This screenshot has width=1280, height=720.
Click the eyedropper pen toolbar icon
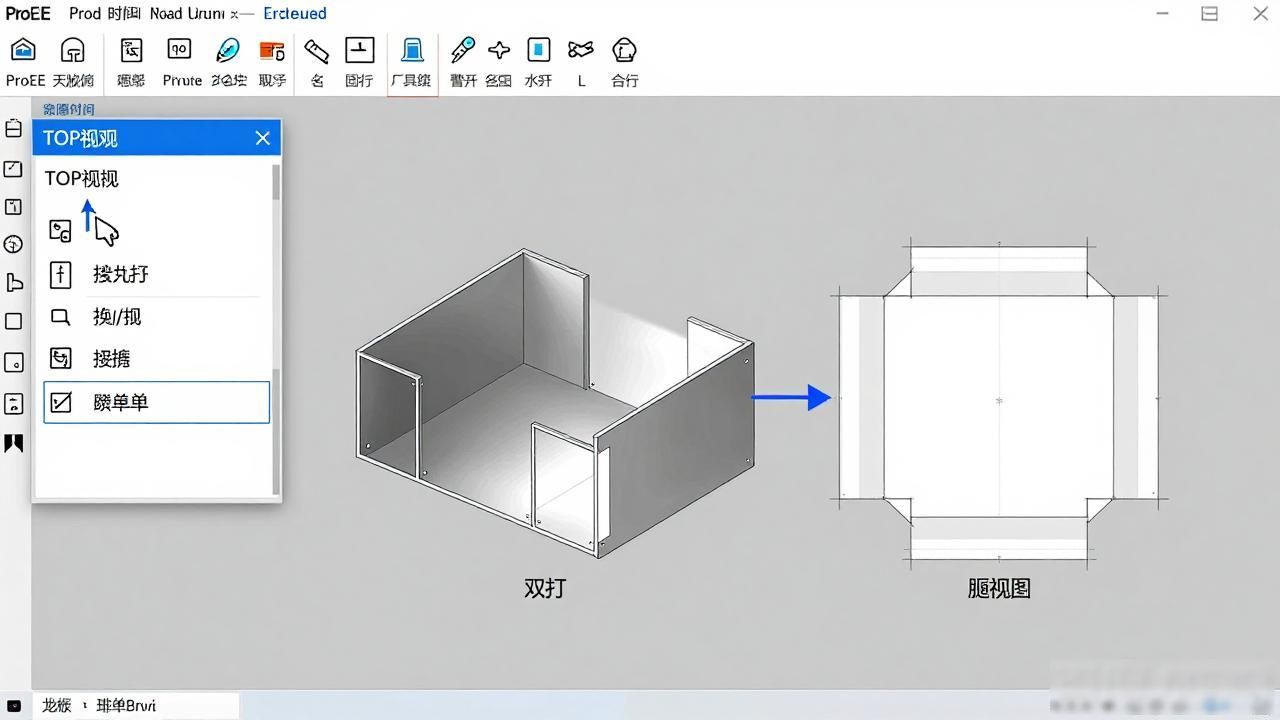[x=462, y=50]
